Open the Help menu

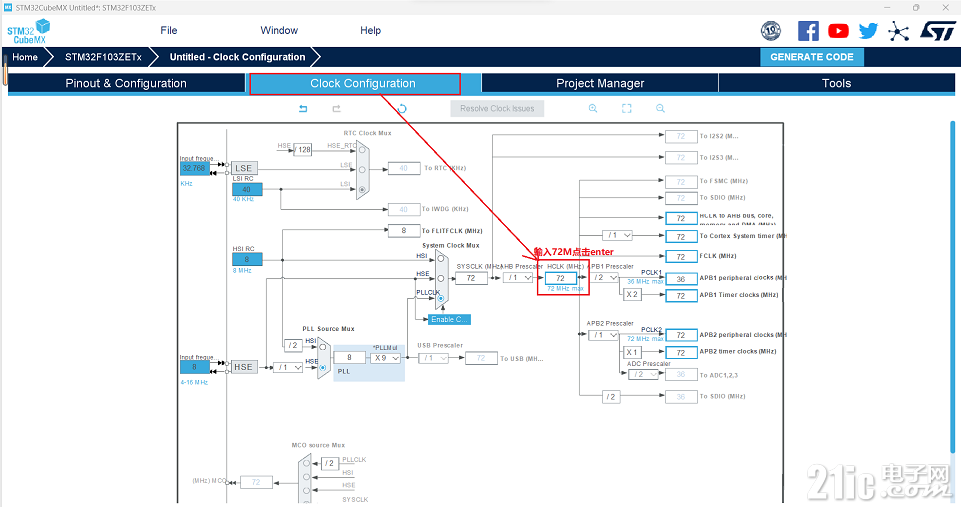tap(370, 31)
